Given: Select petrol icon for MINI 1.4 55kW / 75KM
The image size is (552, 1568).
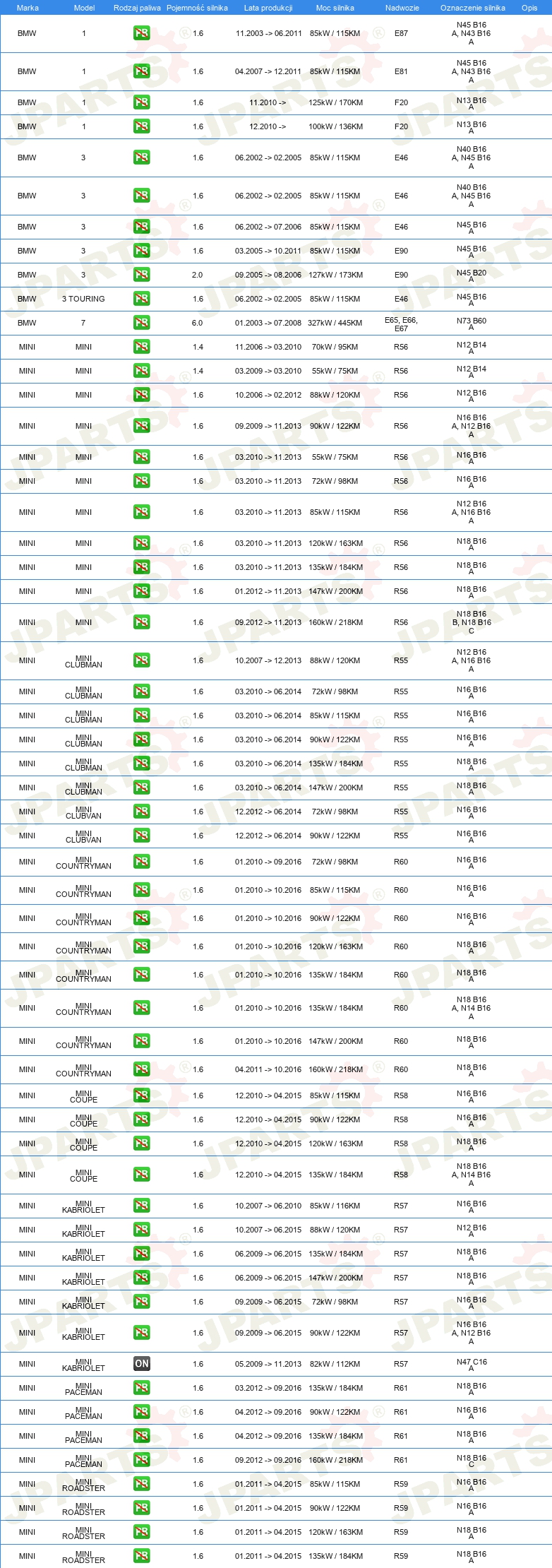Looking at the screenshot, I should [x=141, y=371].
